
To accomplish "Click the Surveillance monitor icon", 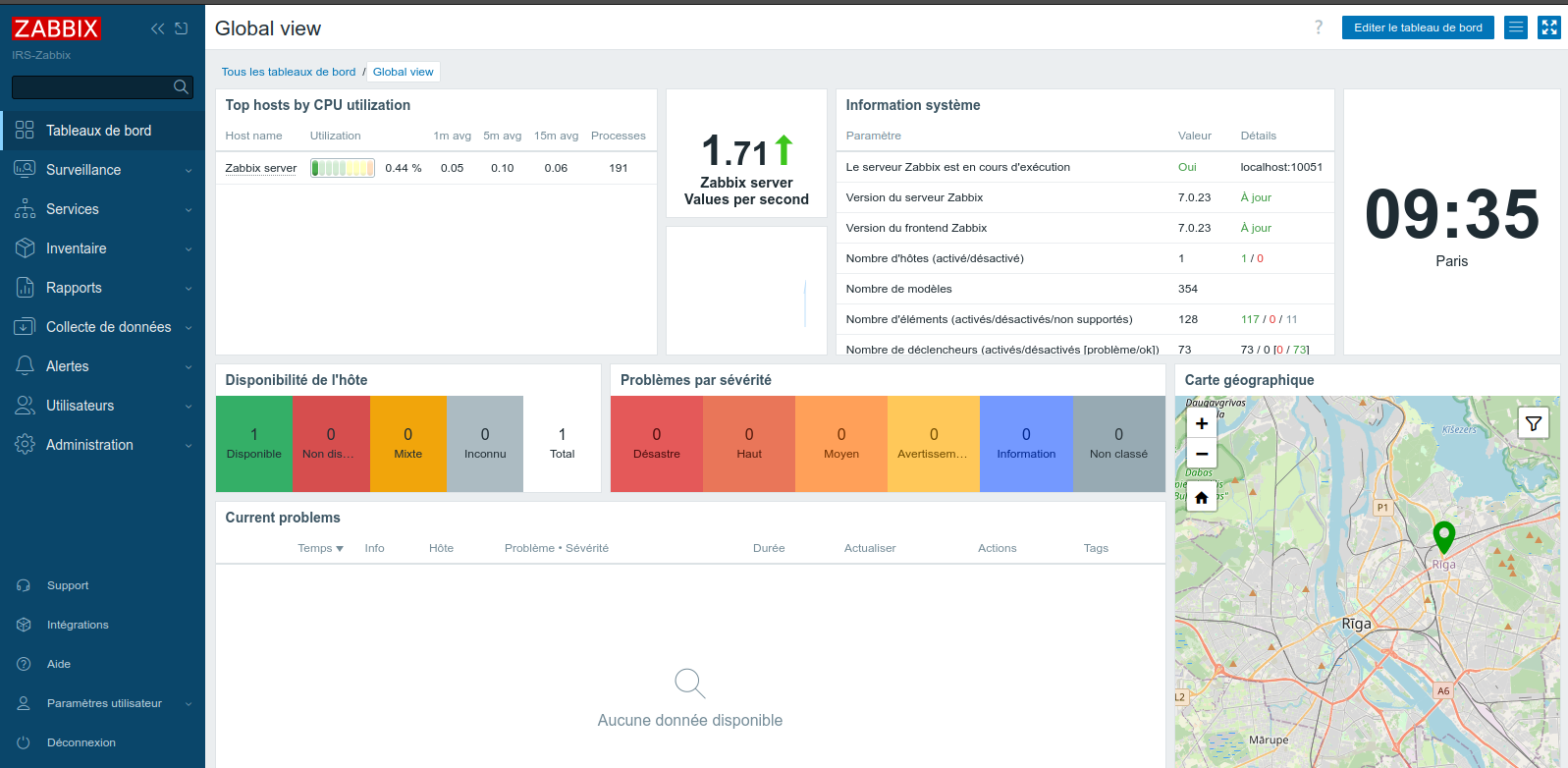I will click(25, 170).
